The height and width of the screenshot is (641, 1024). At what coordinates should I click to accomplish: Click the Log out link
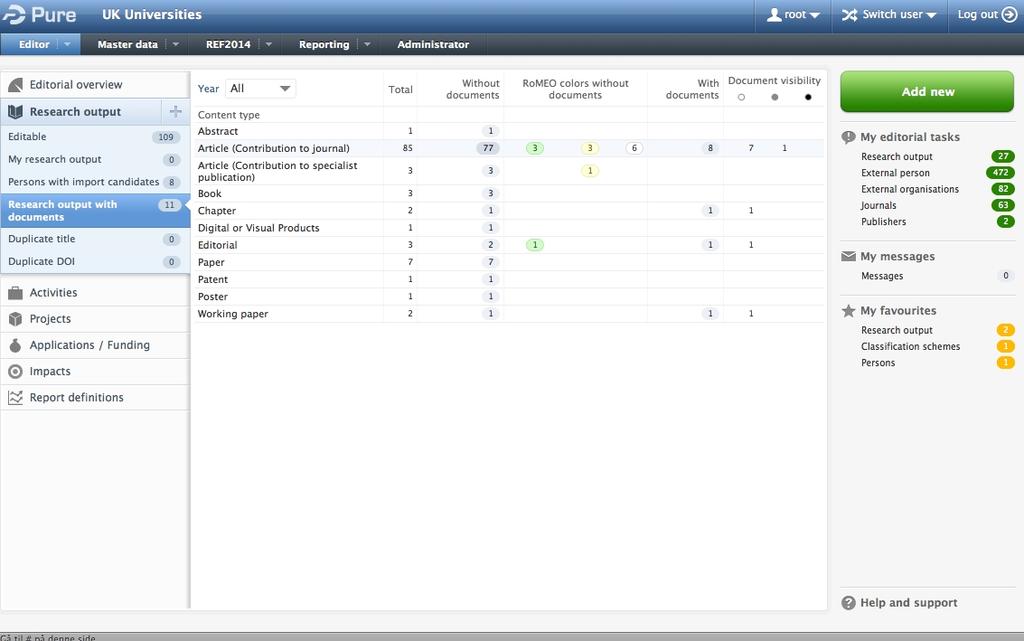click(987, 14)
